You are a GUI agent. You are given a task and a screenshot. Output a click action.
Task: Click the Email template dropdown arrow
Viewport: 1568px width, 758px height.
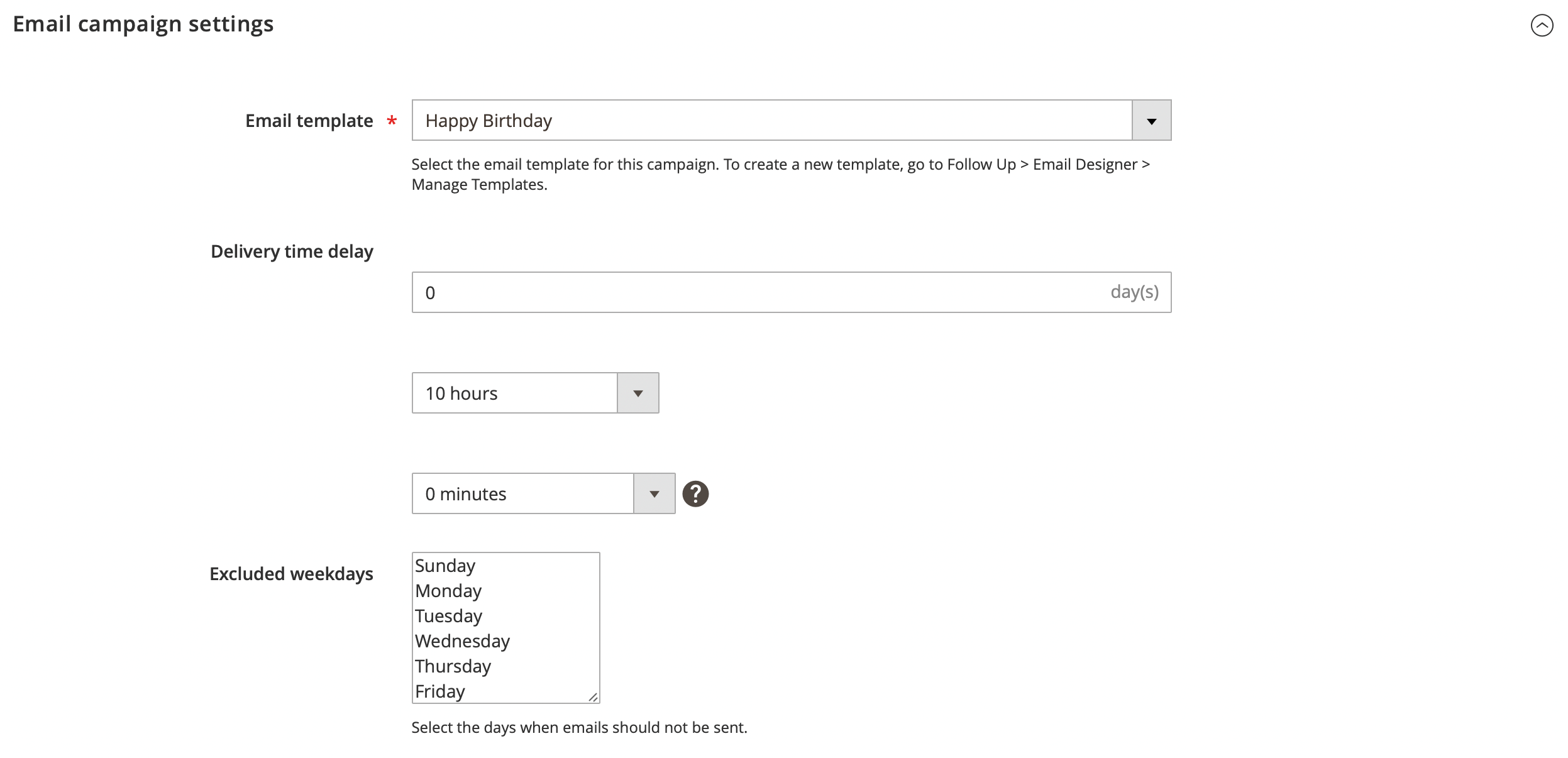pos(1151,120)
